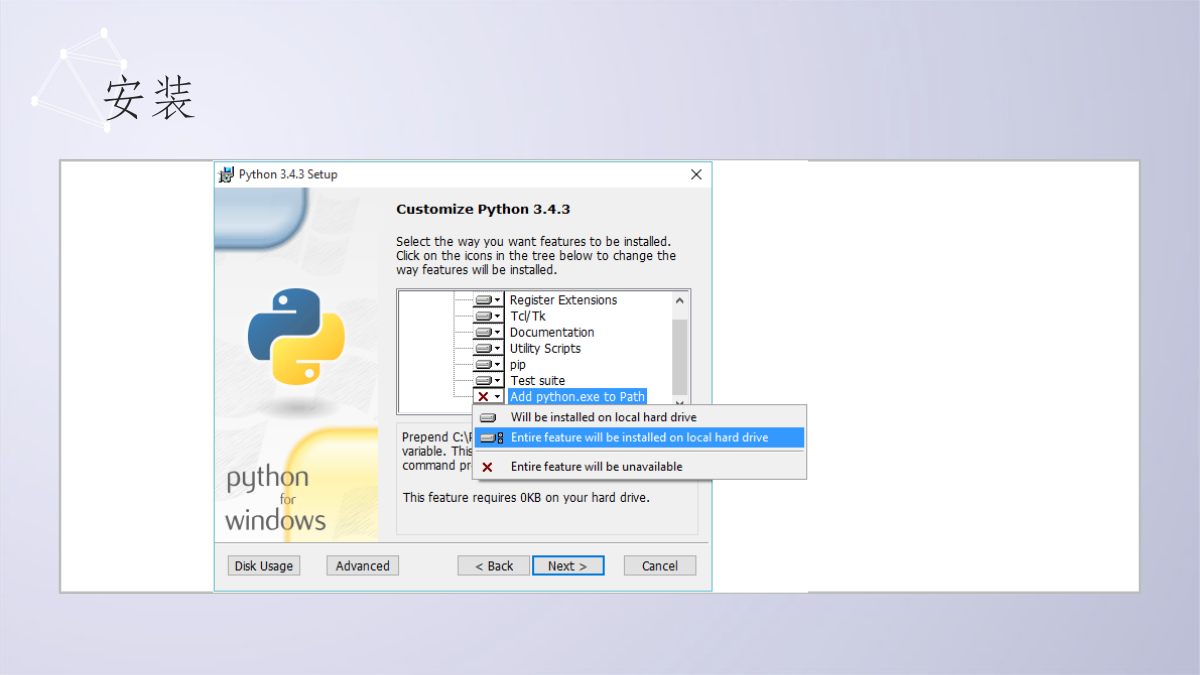Click the Disk Usage button
Image resolution: width=1200 pixels, height=675 pixels.
pos(264,566)
